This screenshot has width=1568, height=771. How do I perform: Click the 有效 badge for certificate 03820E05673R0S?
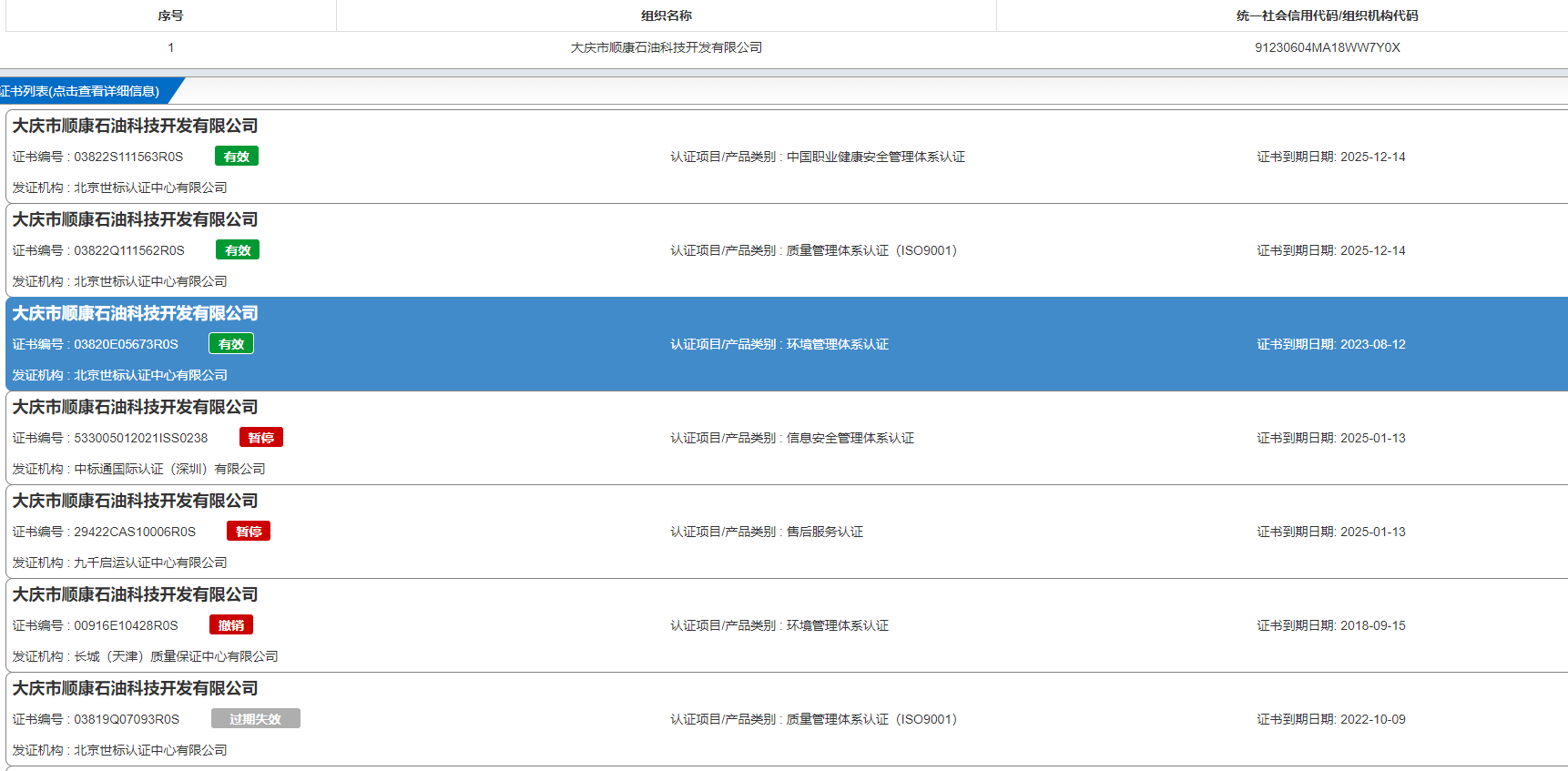(231, 344)
